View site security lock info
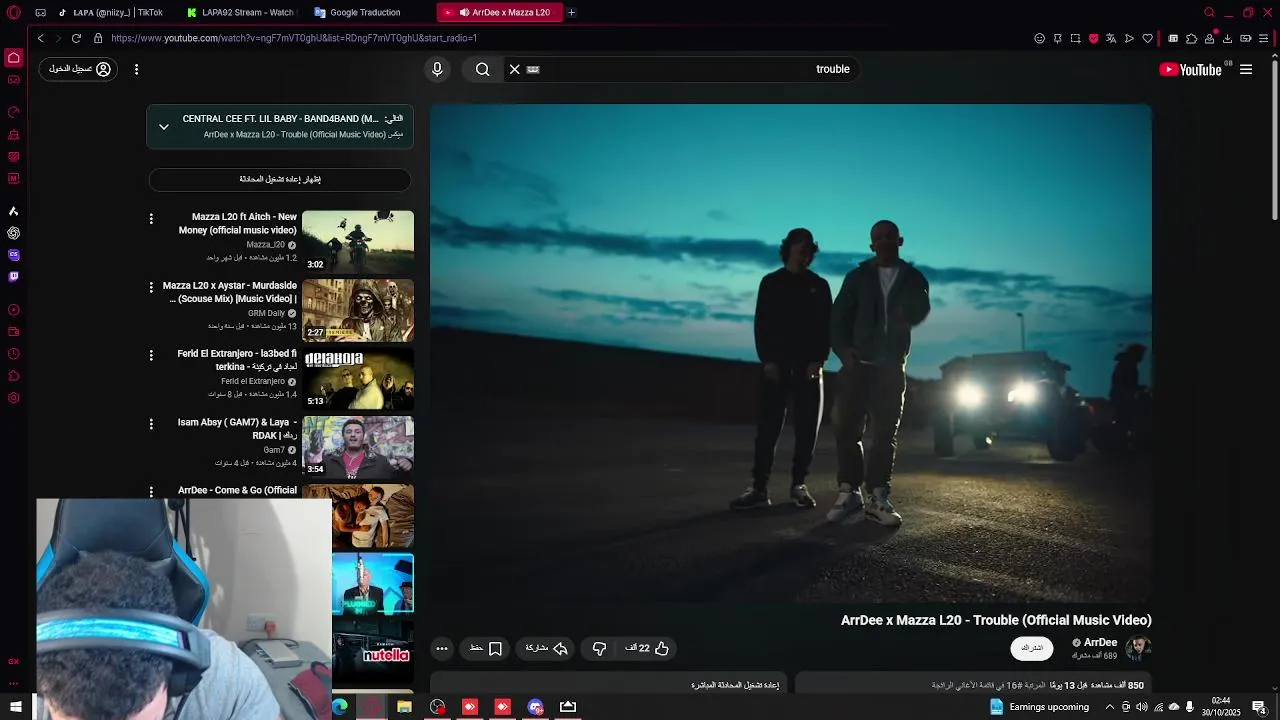Image resolution: width=1280 pixels, height=720 pixels. pos(98,38)
